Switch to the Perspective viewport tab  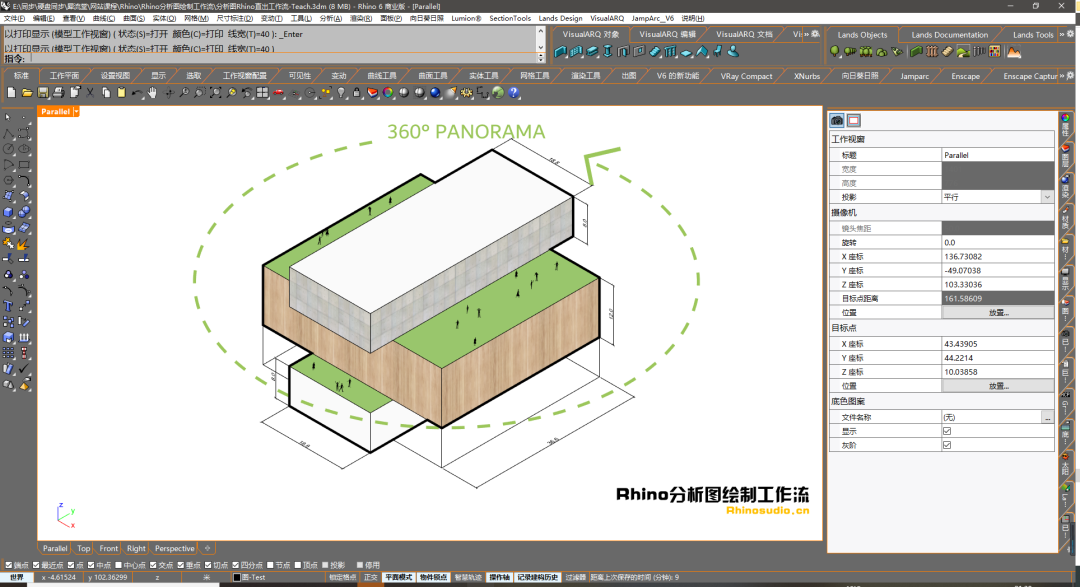pyautogui.click(x=176, y=548)
